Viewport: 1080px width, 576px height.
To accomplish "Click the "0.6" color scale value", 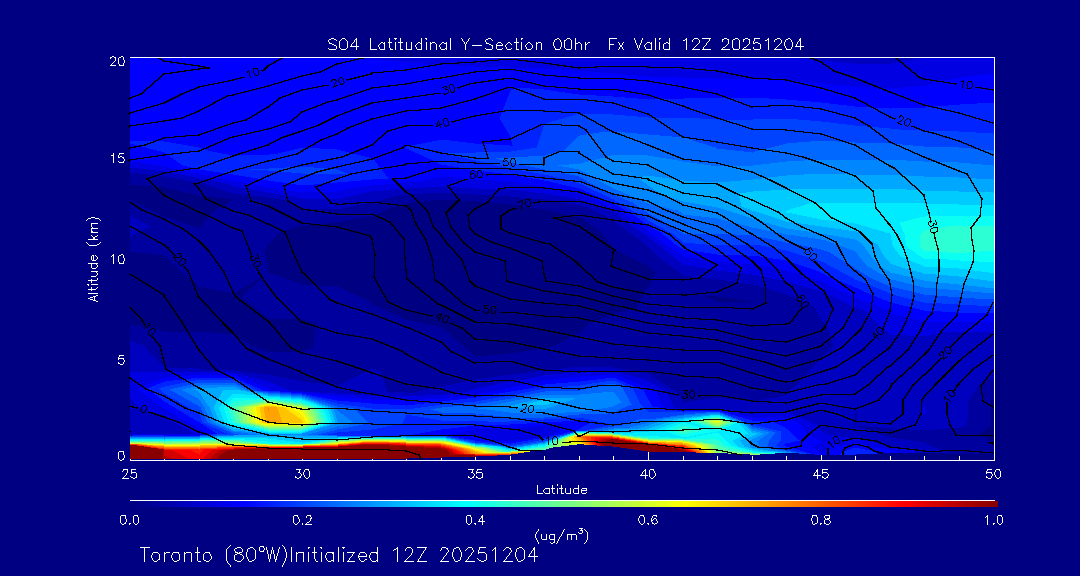I will click(648, 520).
